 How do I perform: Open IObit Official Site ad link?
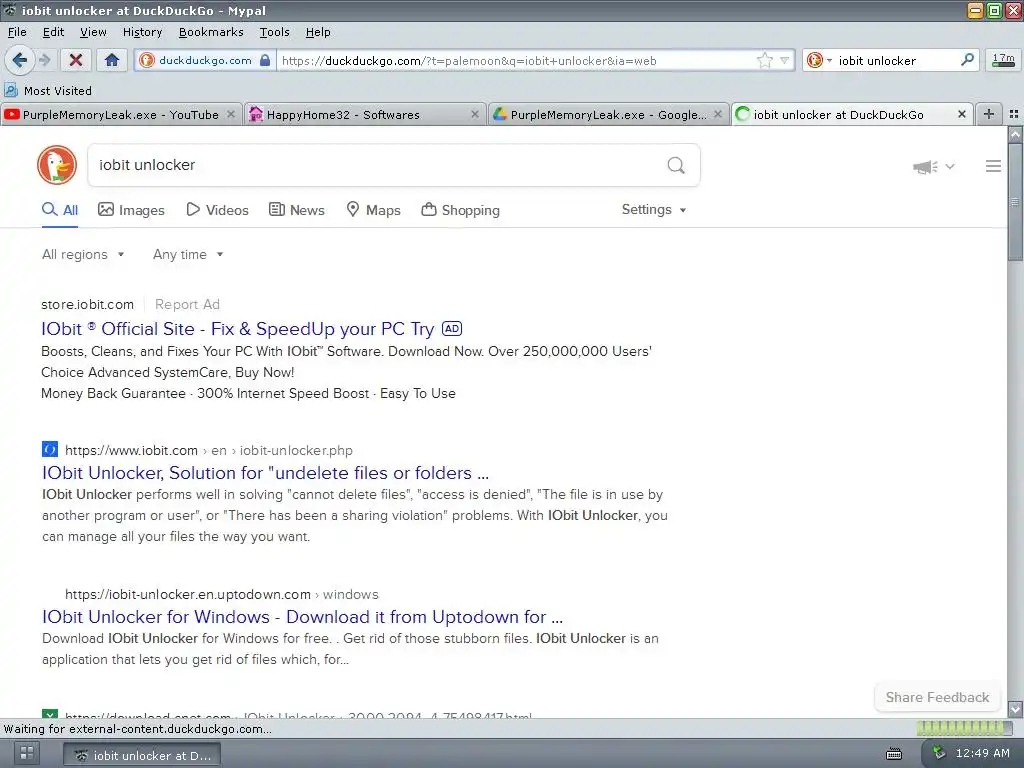[238, 329]
